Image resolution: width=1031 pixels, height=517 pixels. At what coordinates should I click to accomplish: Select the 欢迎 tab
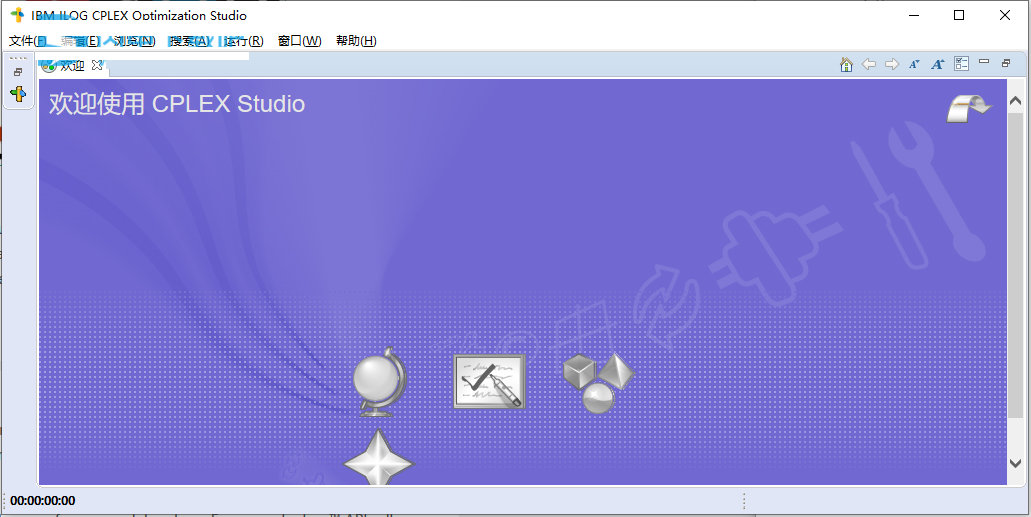(x=72, y=65)
